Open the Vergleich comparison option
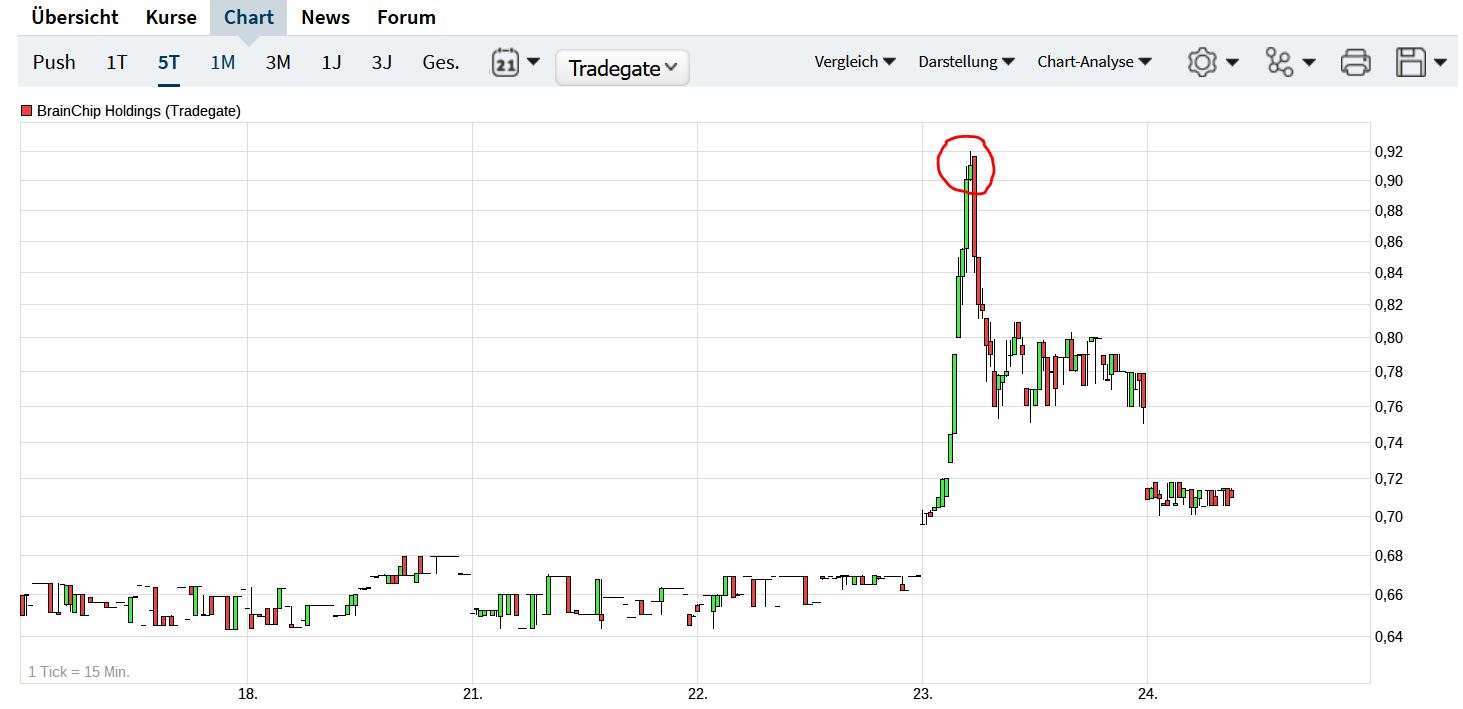Viewport: 1463px width, 709px height. [854, 61]
